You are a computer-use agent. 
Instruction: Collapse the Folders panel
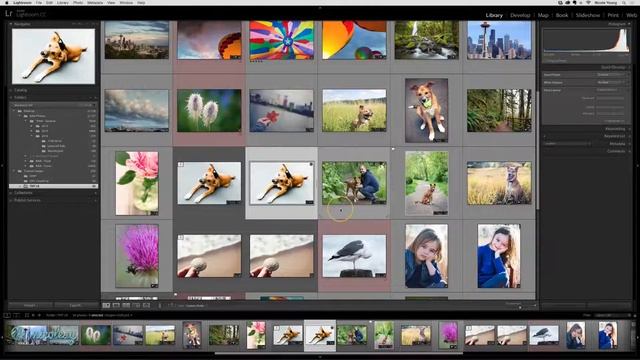click(20, 98)
